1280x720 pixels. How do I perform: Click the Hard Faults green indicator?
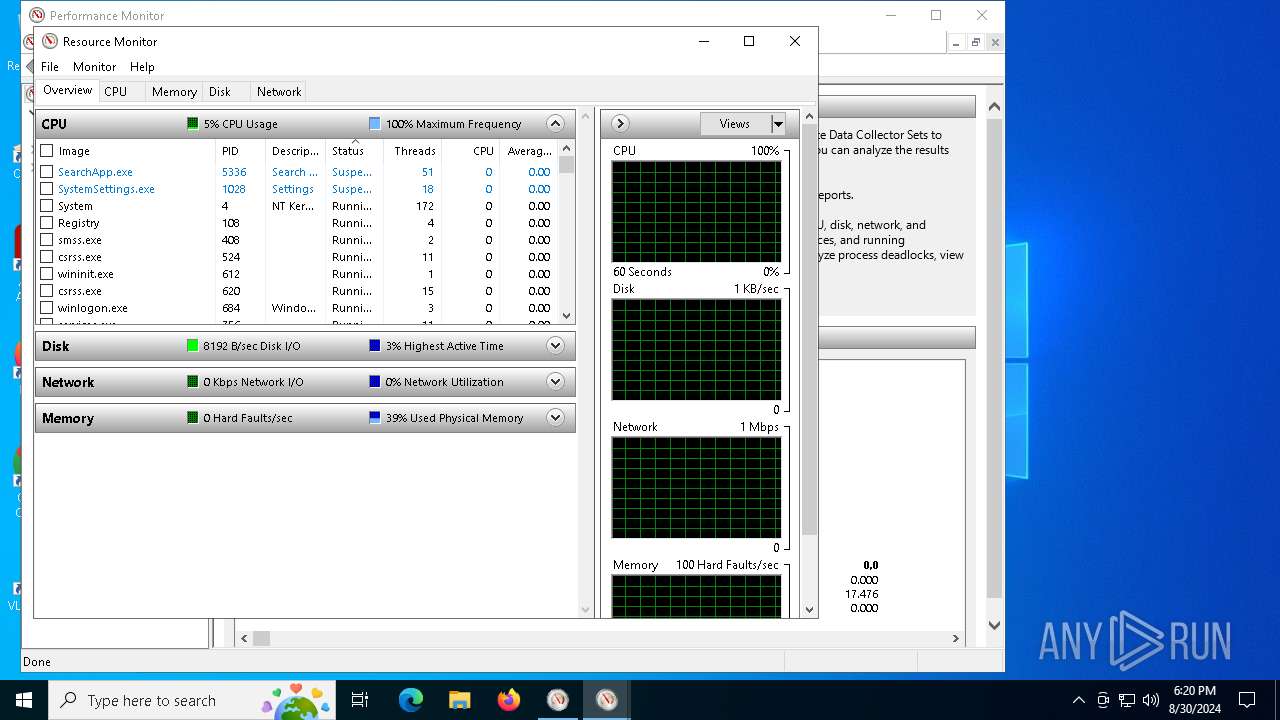click(x=192, y=418)
